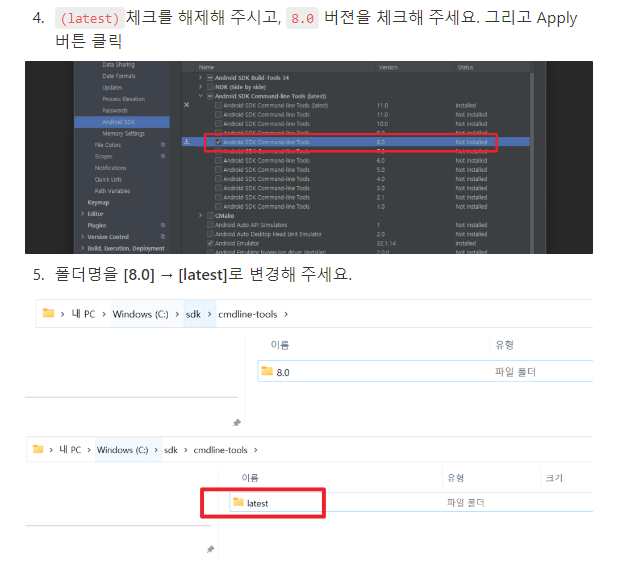Expand the NDK (Side by side) node
The image size is (621, 565).
click(x=200, y=87)
